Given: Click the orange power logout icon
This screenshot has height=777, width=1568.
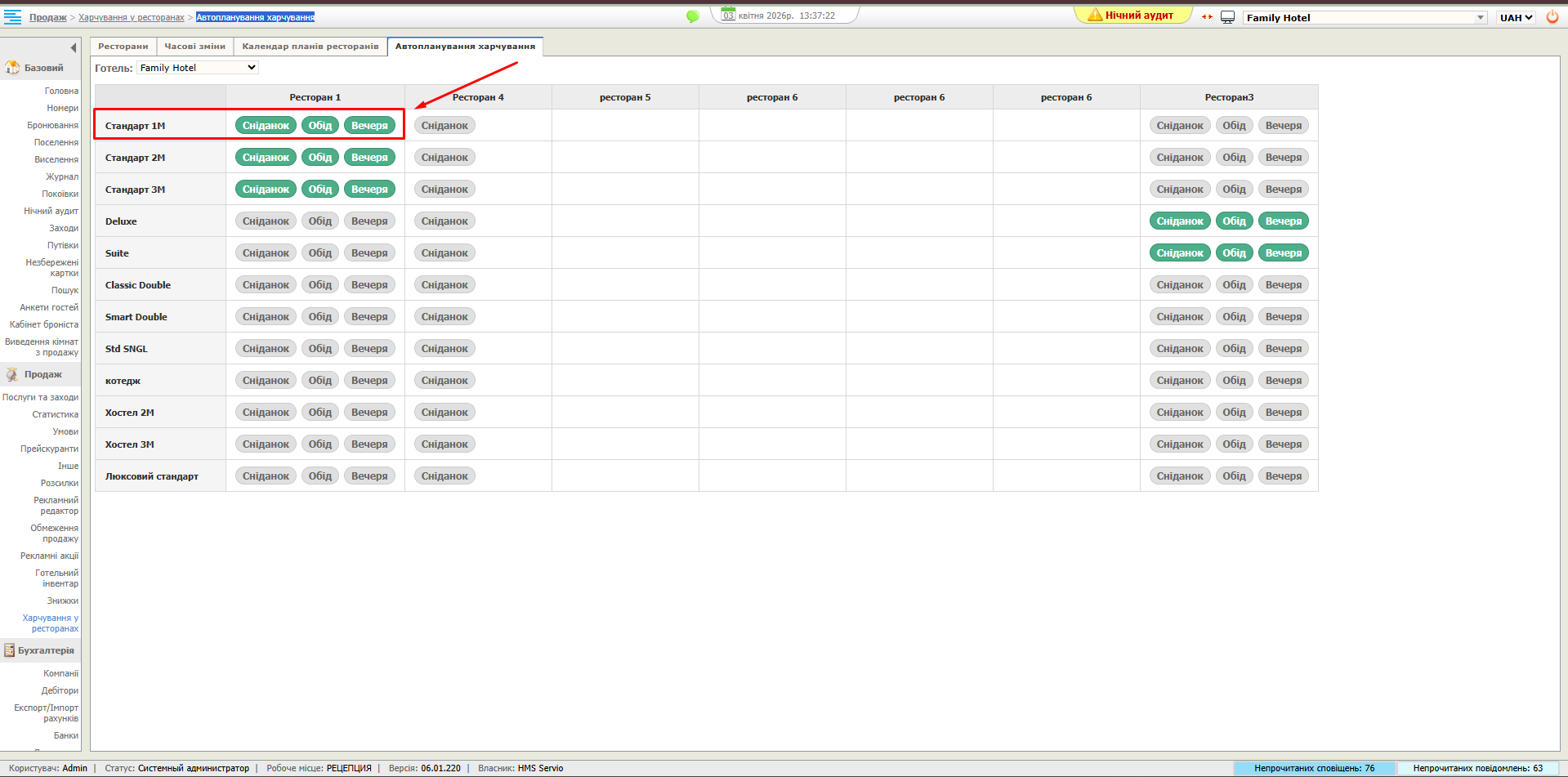Looking at the screenshot, I should [x=1552, y=17].
